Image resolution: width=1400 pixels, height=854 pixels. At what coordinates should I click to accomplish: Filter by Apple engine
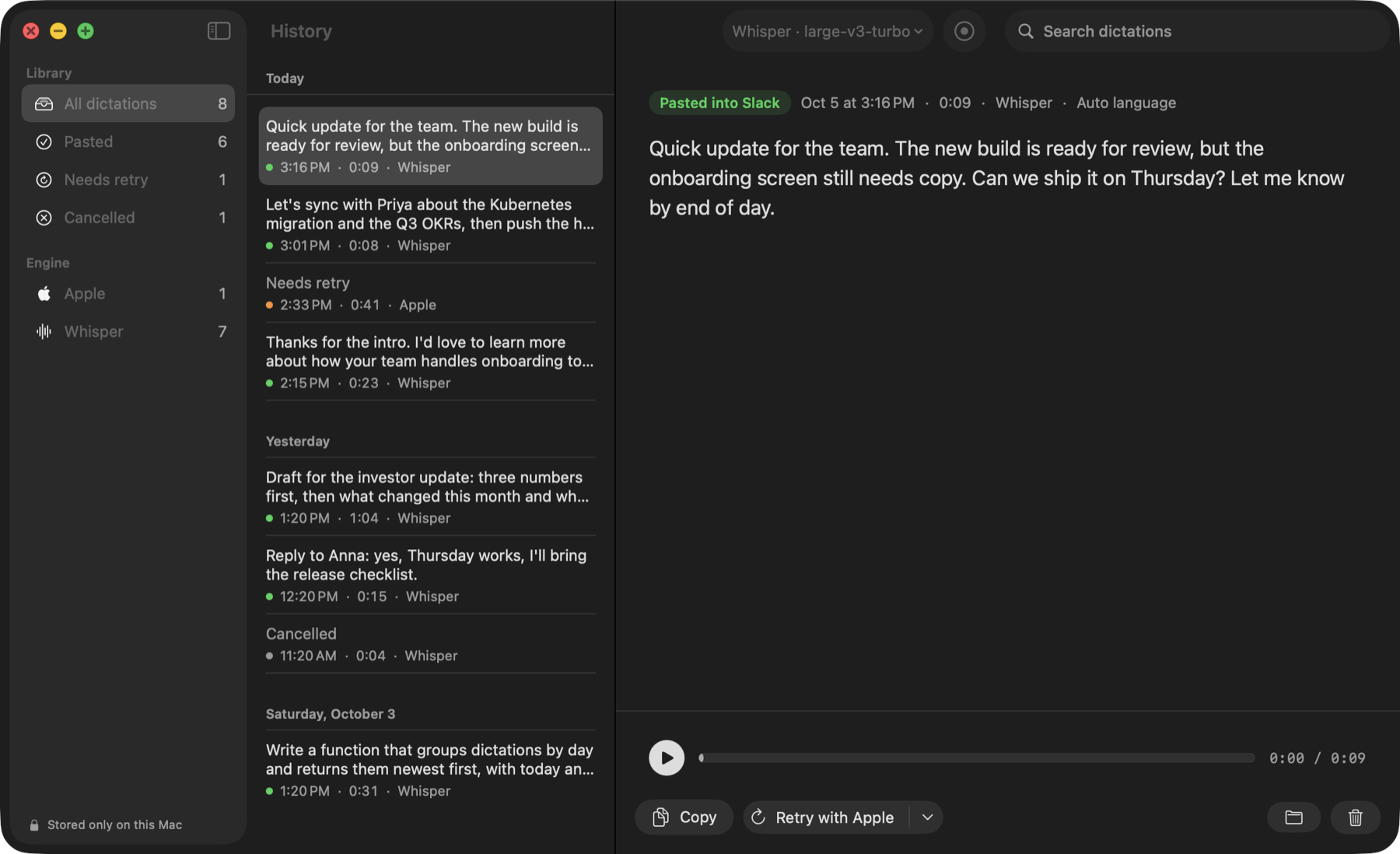point(128,293)
